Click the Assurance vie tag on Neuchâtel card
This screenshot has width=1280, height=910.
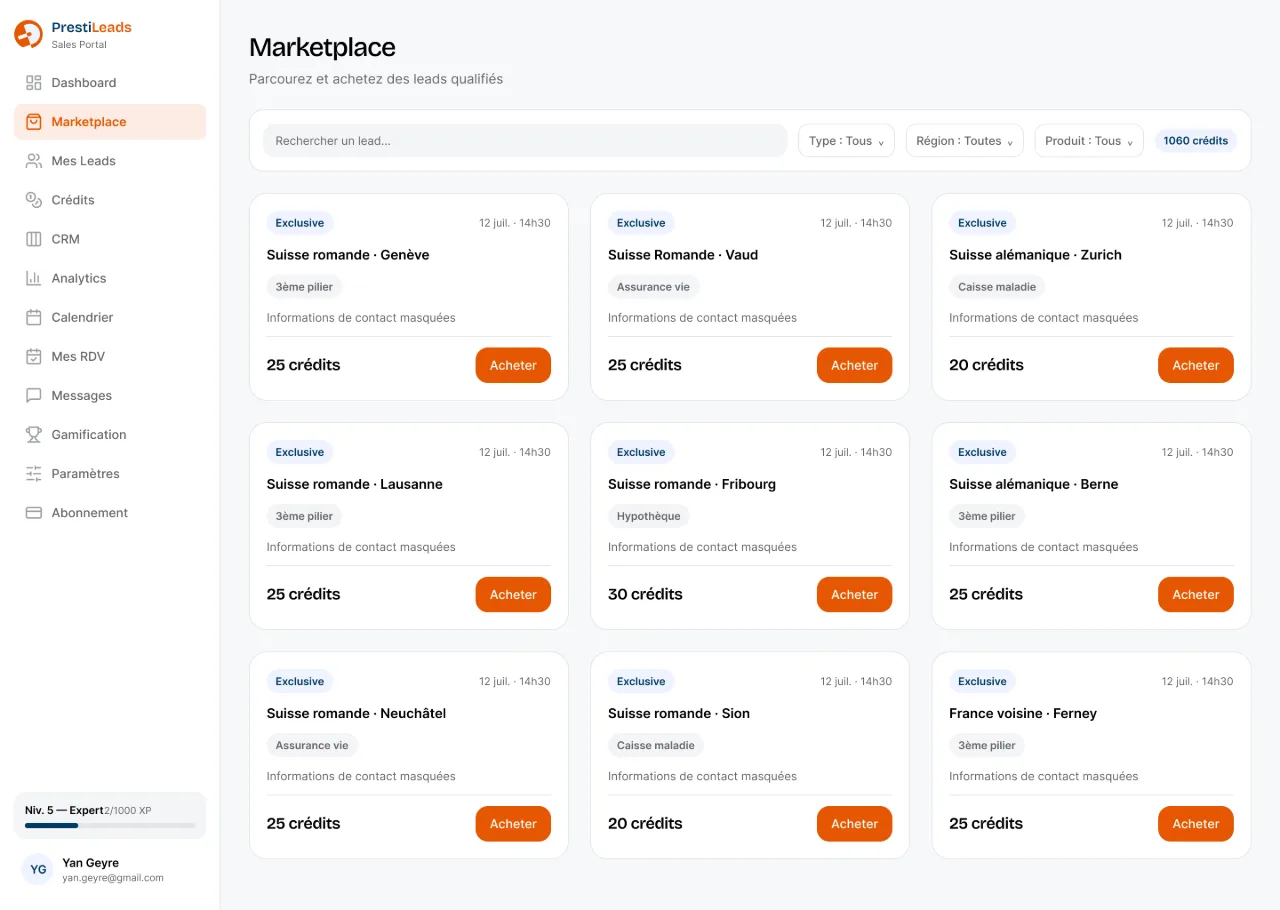pyautogui.click(x=312, y=745)
